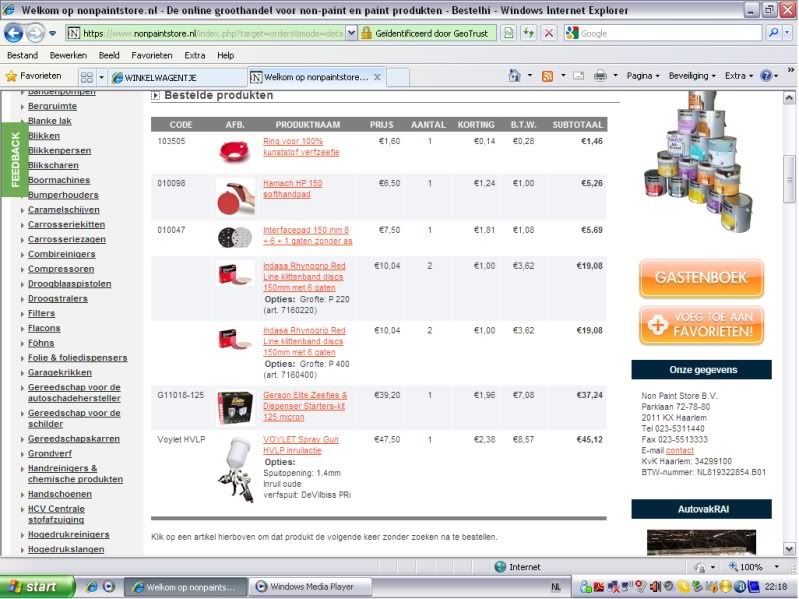Expand the Filters category arrow

pos(22,314)
